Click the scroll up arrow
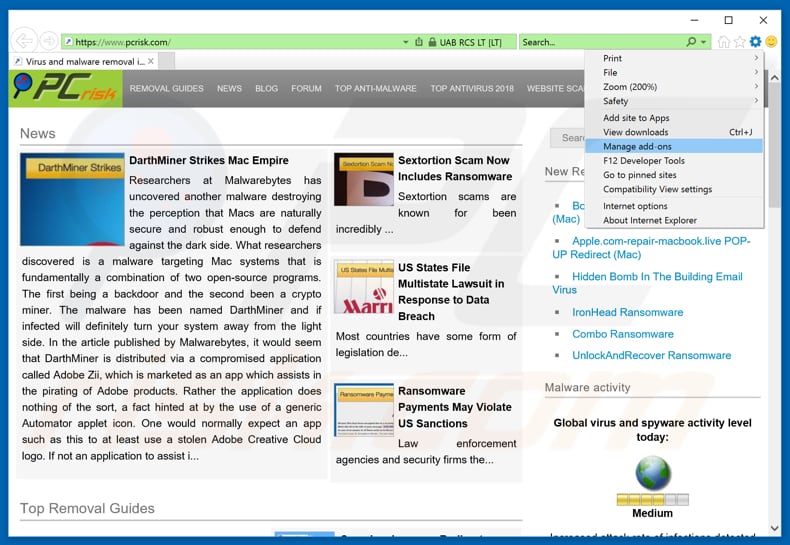This screenshot has height=545, width=790. pos(774,78)
